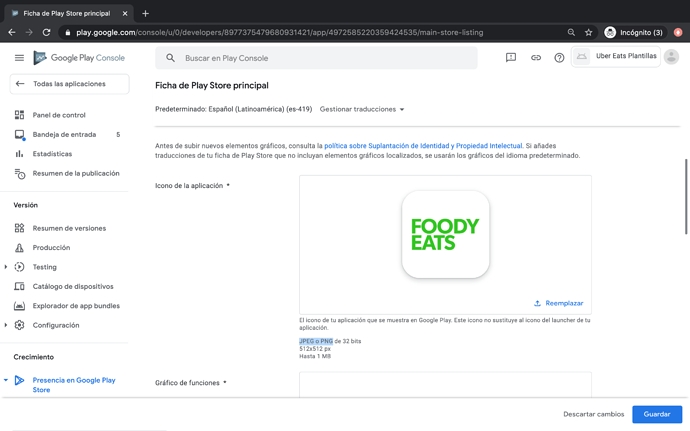The width and height of the screenshot is (690, 431).
Task: Open Bandeja de entrada
Action: tap(64, 134)
